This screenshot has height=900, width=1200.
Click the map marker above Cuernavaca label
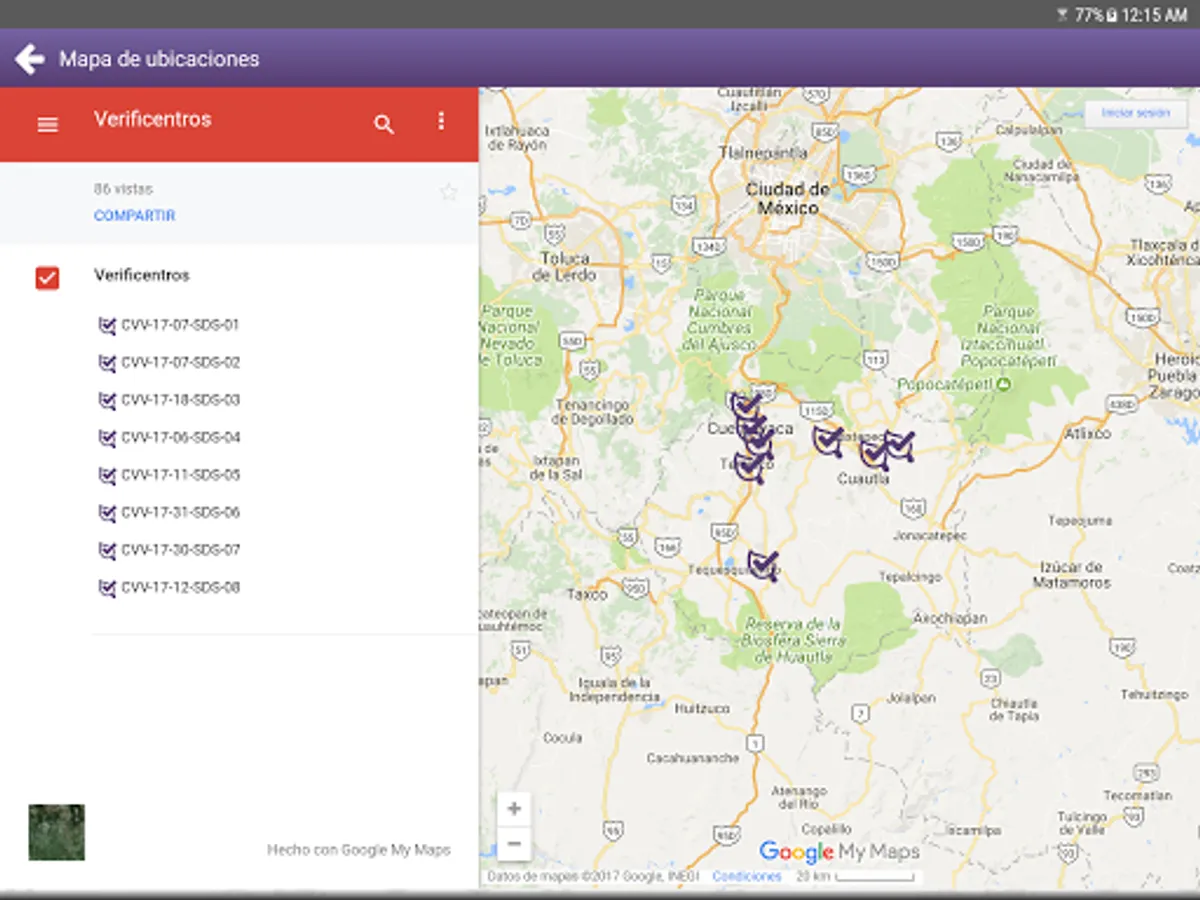(745, 406)
